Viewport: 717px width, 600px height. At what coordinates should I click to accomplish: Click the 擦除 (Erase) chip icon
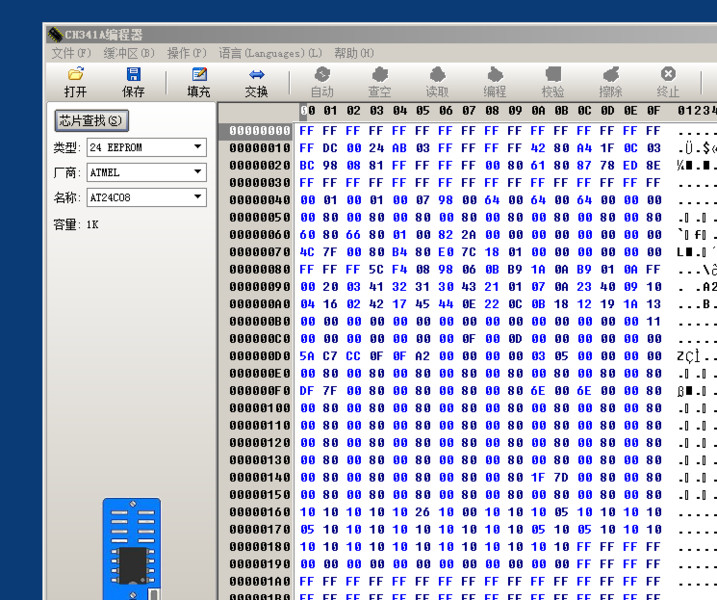click(x=610, y=82)
